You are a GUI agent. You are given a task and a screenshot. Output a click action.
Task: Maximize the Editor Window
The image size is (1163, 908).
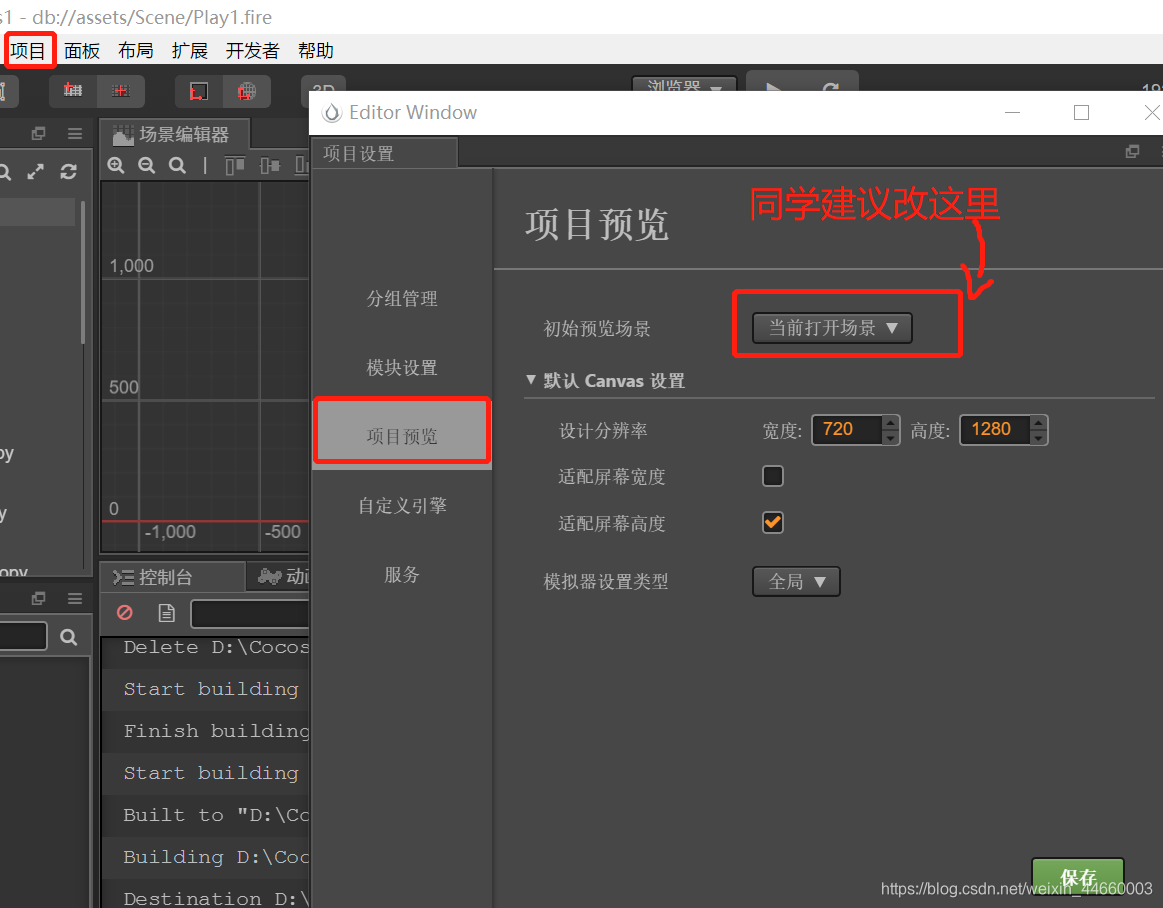click(x=1081, y=113)
